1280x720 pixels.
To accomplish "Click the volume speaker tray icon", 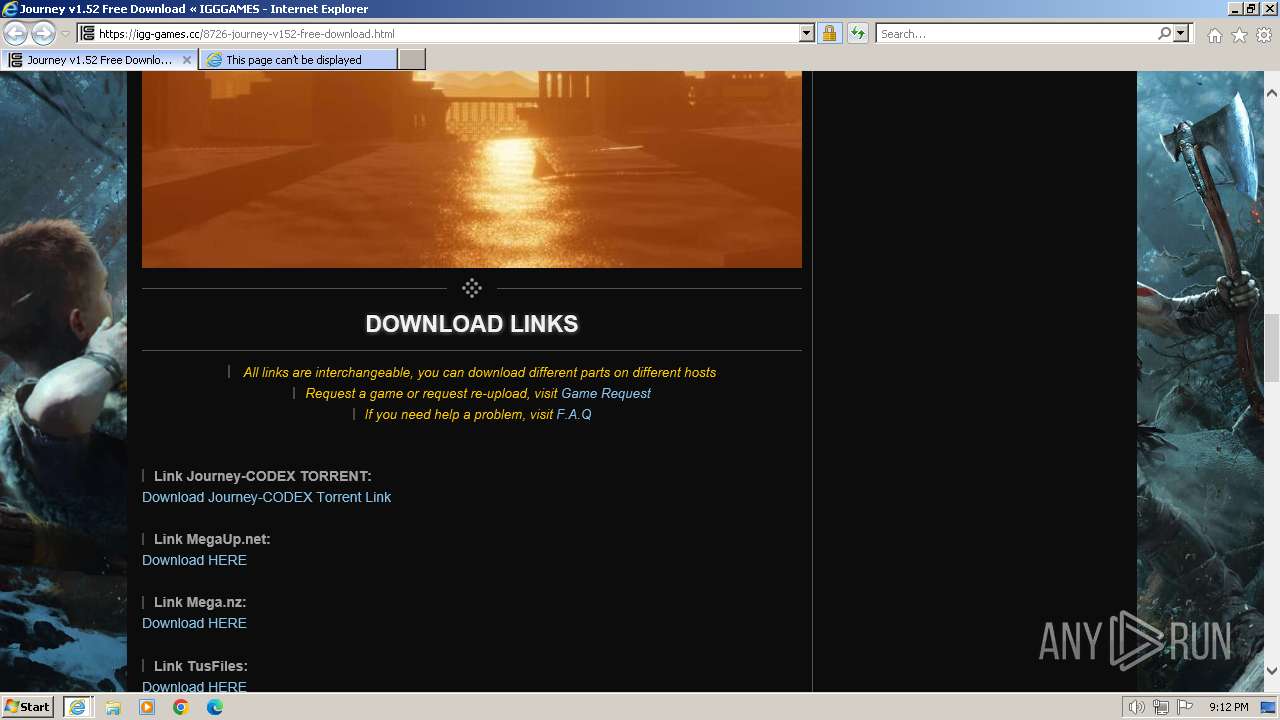I will pyautogui.click(x=1137, y=707).
